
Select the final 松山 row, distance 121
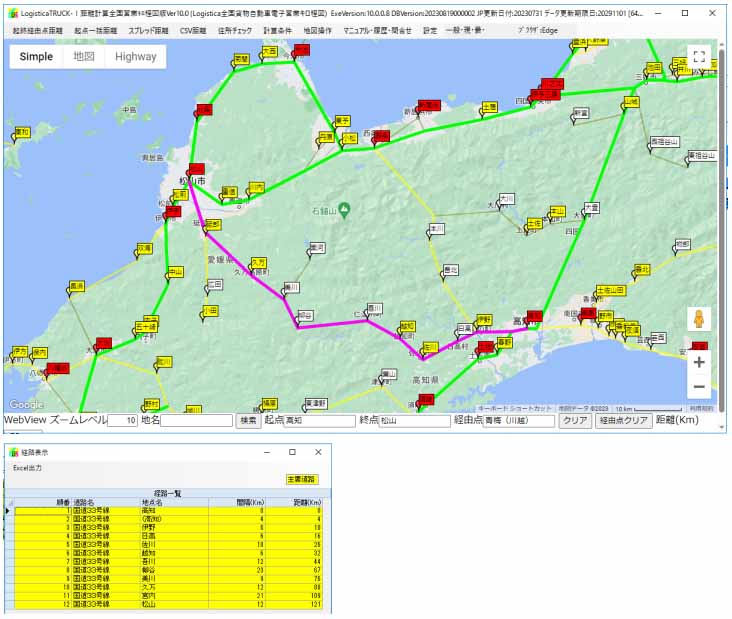tap(169, 604)
